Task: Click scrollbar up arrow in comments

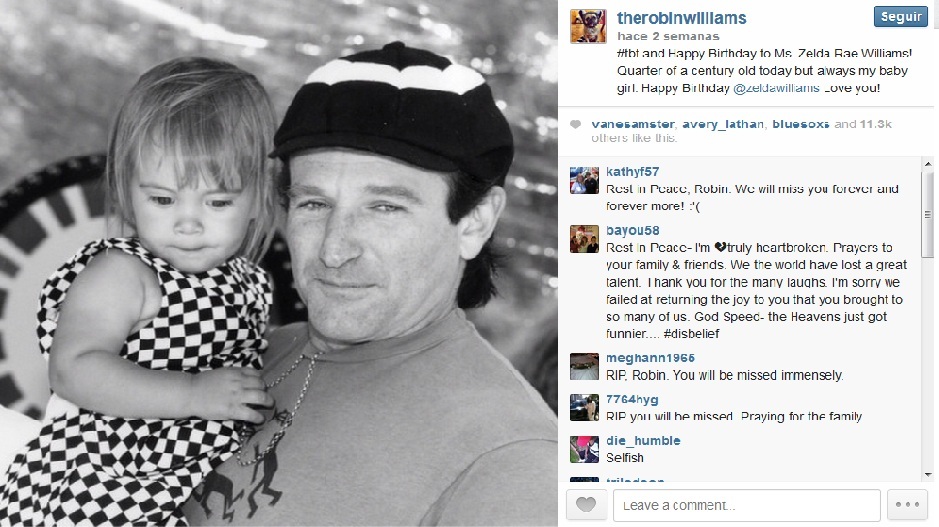Action: click(x=928, y=164)
